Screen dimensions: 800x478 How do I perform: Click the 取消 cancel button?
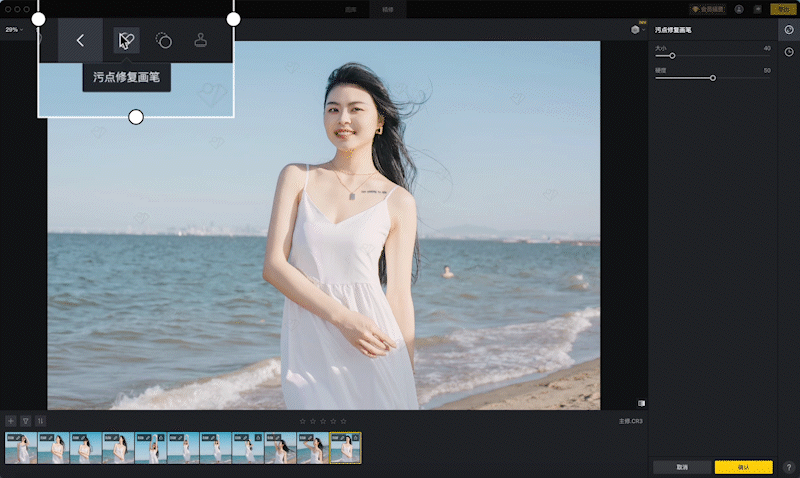tap(682, 467)
